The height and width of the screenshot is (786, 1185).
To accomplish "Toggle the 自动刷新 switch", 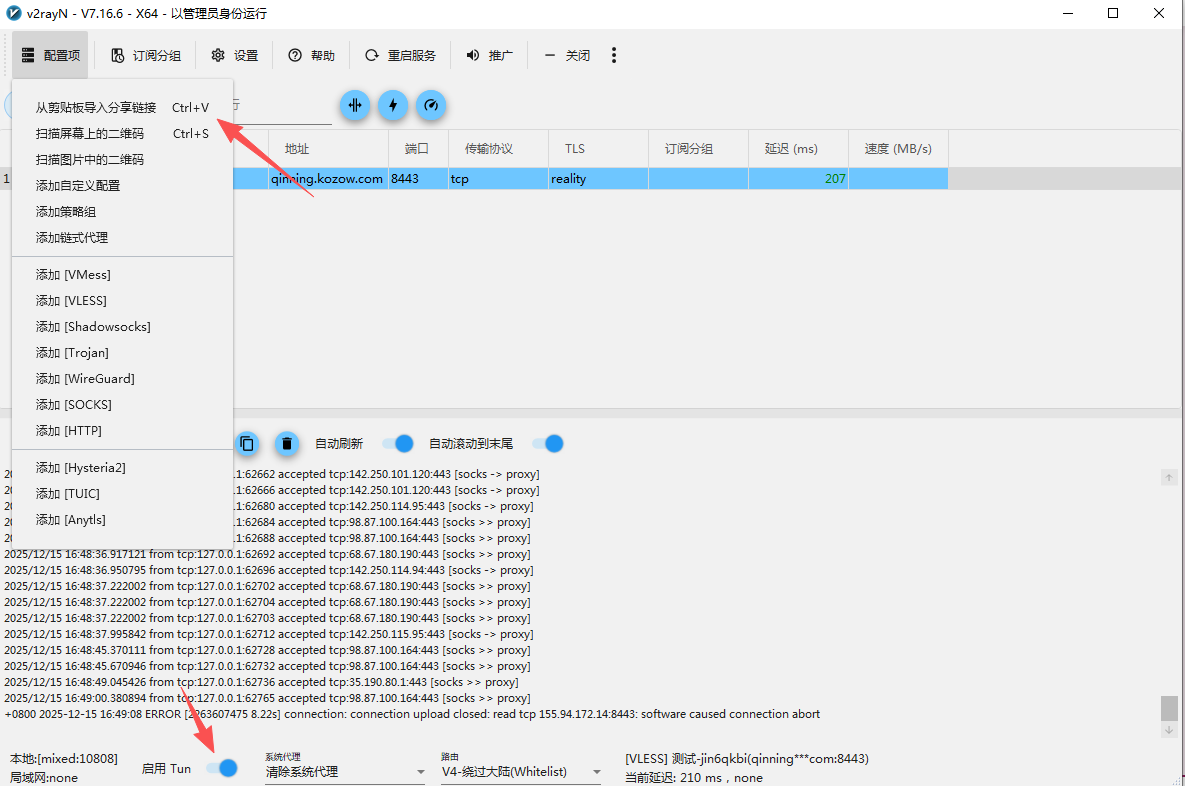I will pyautogui.click(x=398, y=443).
